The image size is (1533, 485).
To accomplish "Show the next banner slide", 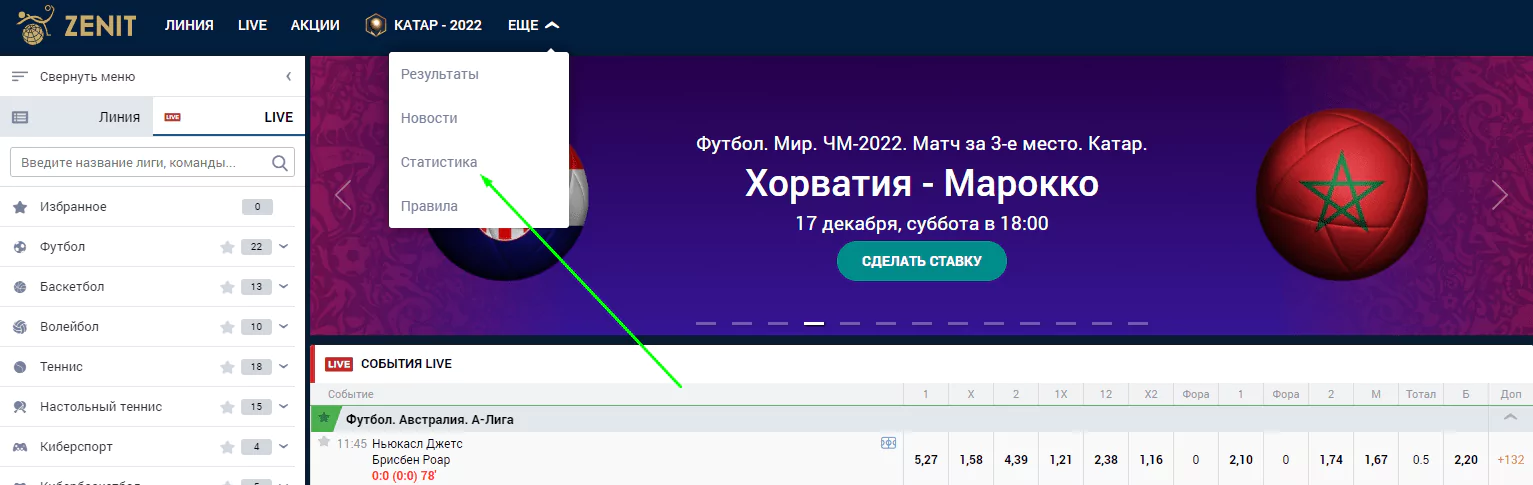I will 1499,195.
